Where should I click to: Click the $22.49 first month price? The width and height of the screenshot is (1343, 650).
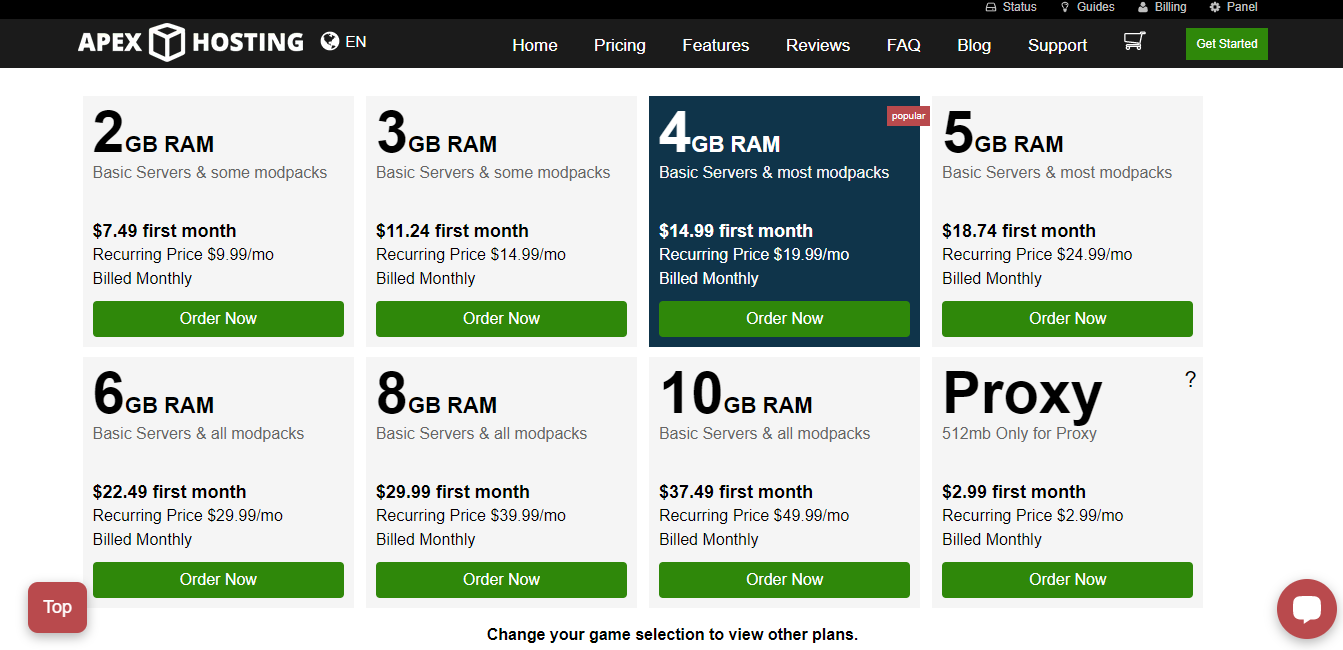169,492
